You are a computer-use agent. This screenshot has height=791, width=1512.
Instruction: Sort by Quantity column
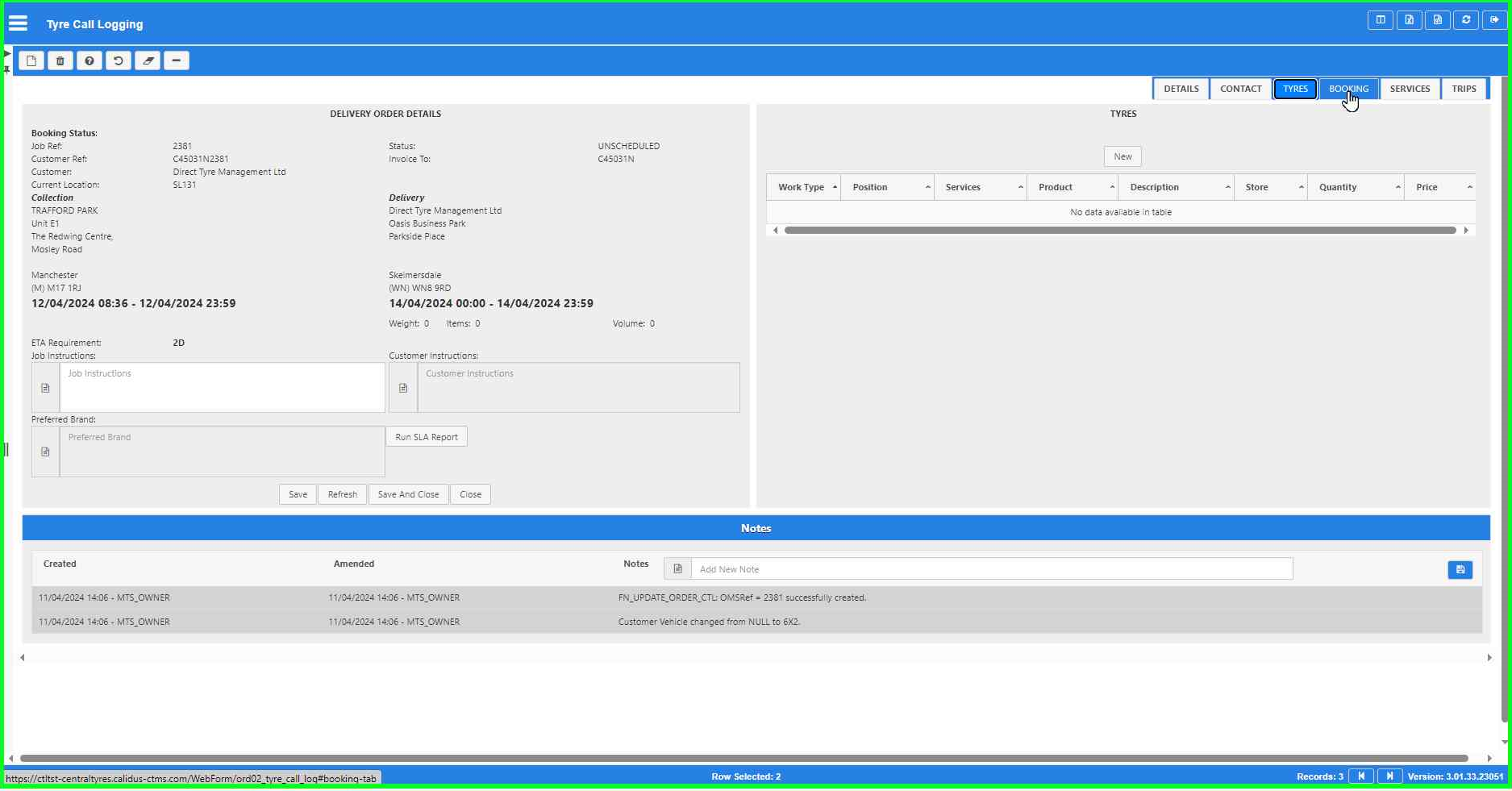(x=1356, y=187)
